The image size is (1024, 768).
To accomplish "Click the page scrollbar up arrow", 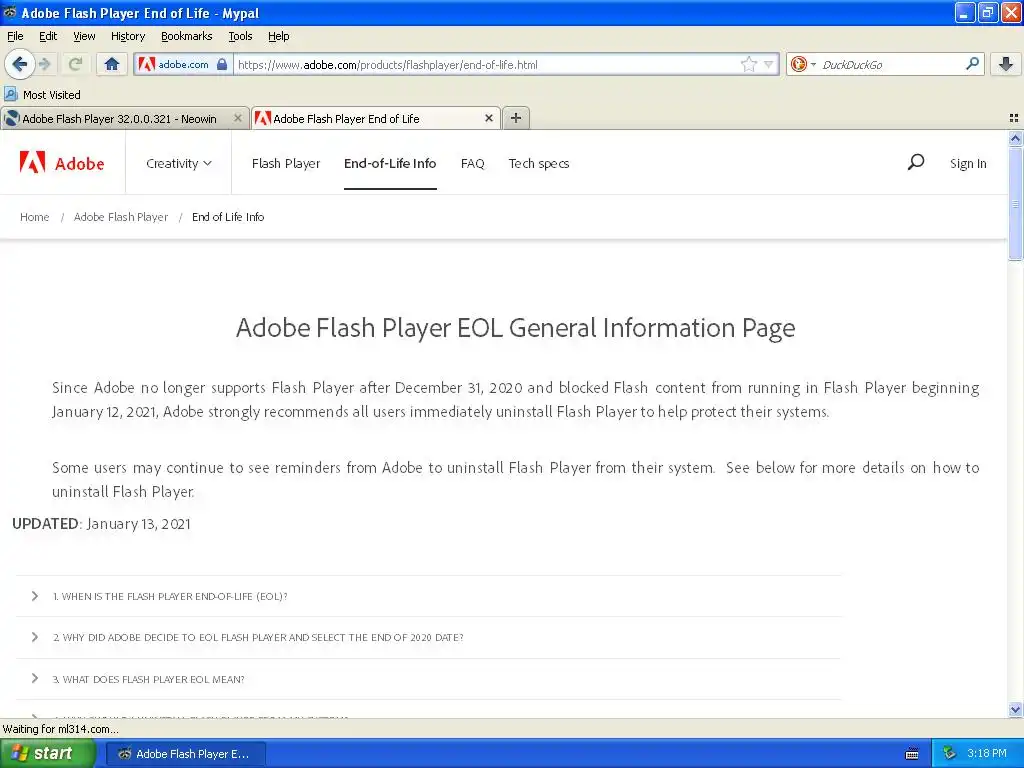I will (1015, 138).
